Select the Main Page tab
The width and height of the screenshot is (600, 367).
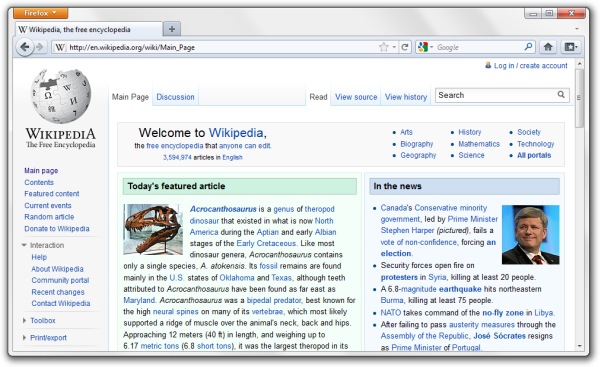coord(130,97)
